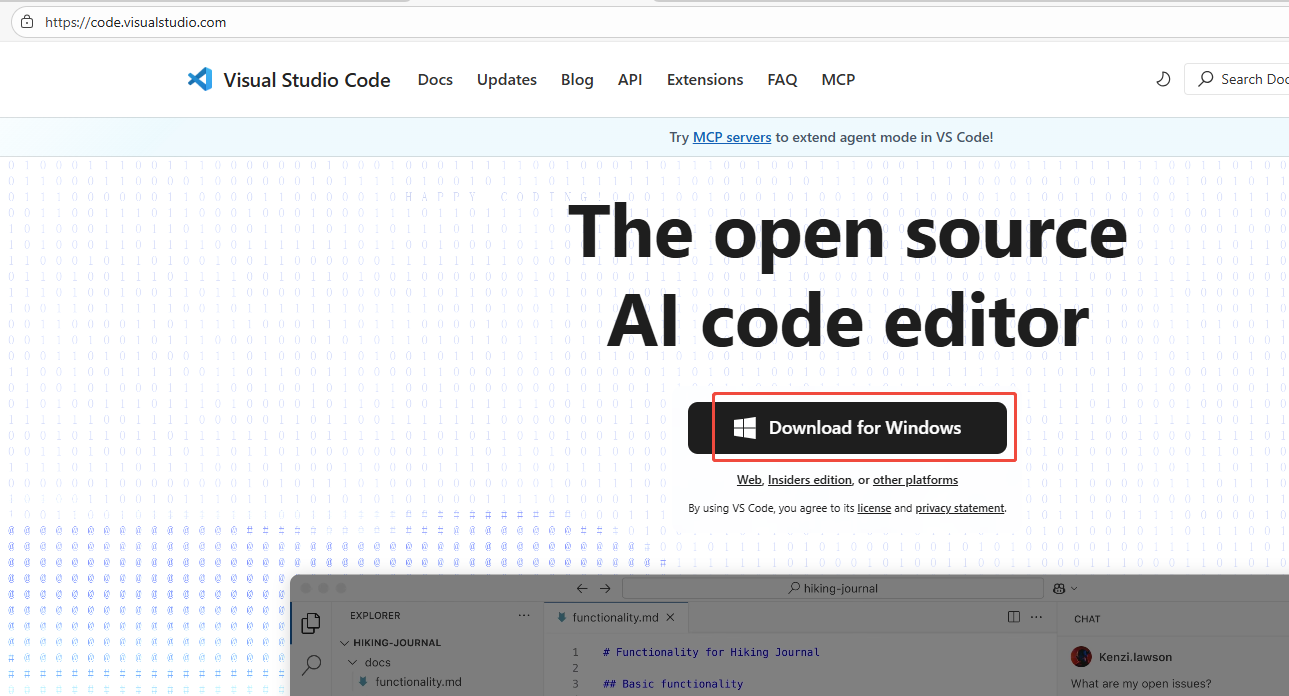The width and height of the screenshot is (1289, 696).
Task: Click the Visual Studio Code logo icon
Action: 200,79
